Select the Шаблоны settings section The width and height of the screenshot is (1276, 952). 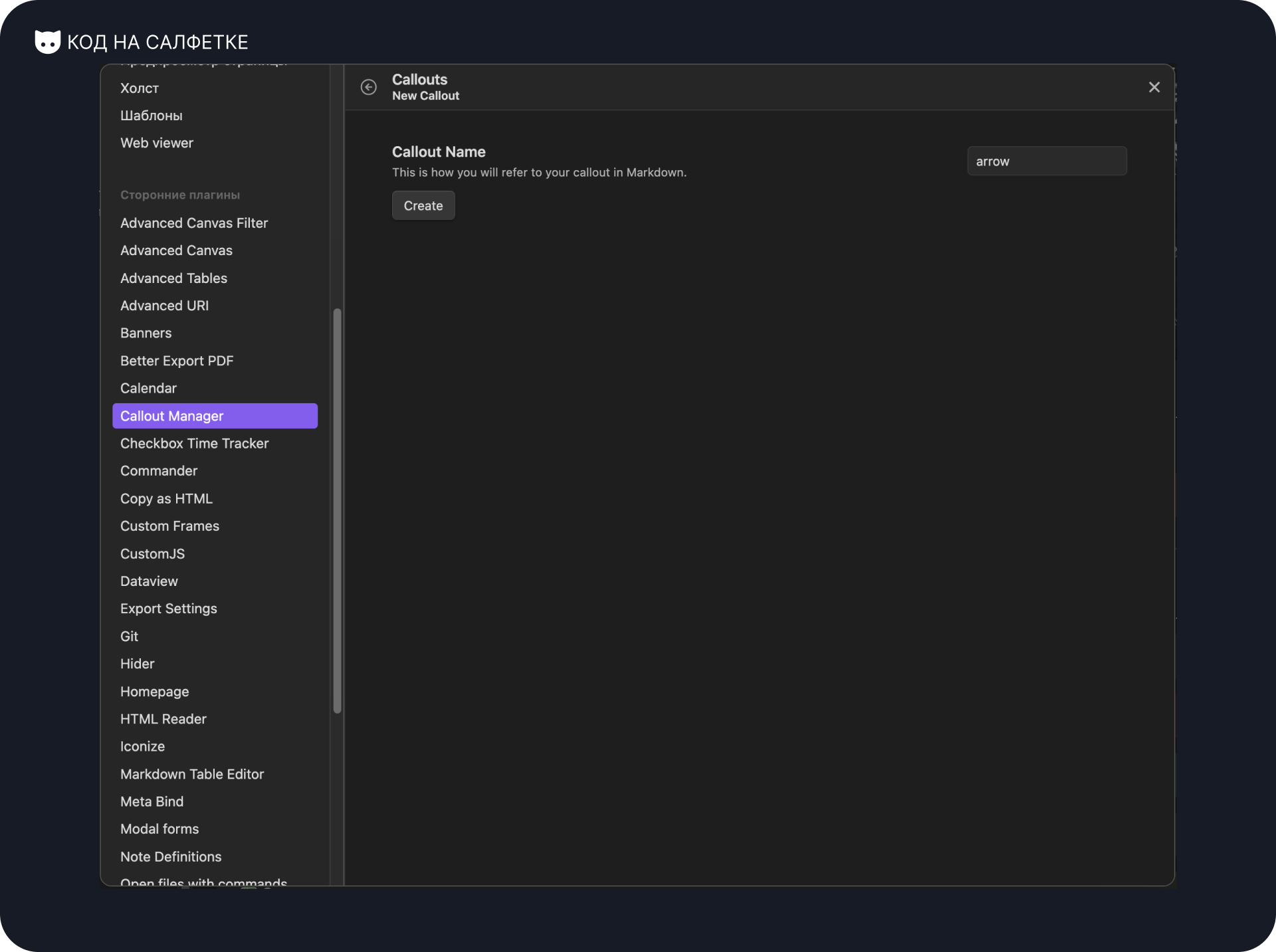[152, 115]
